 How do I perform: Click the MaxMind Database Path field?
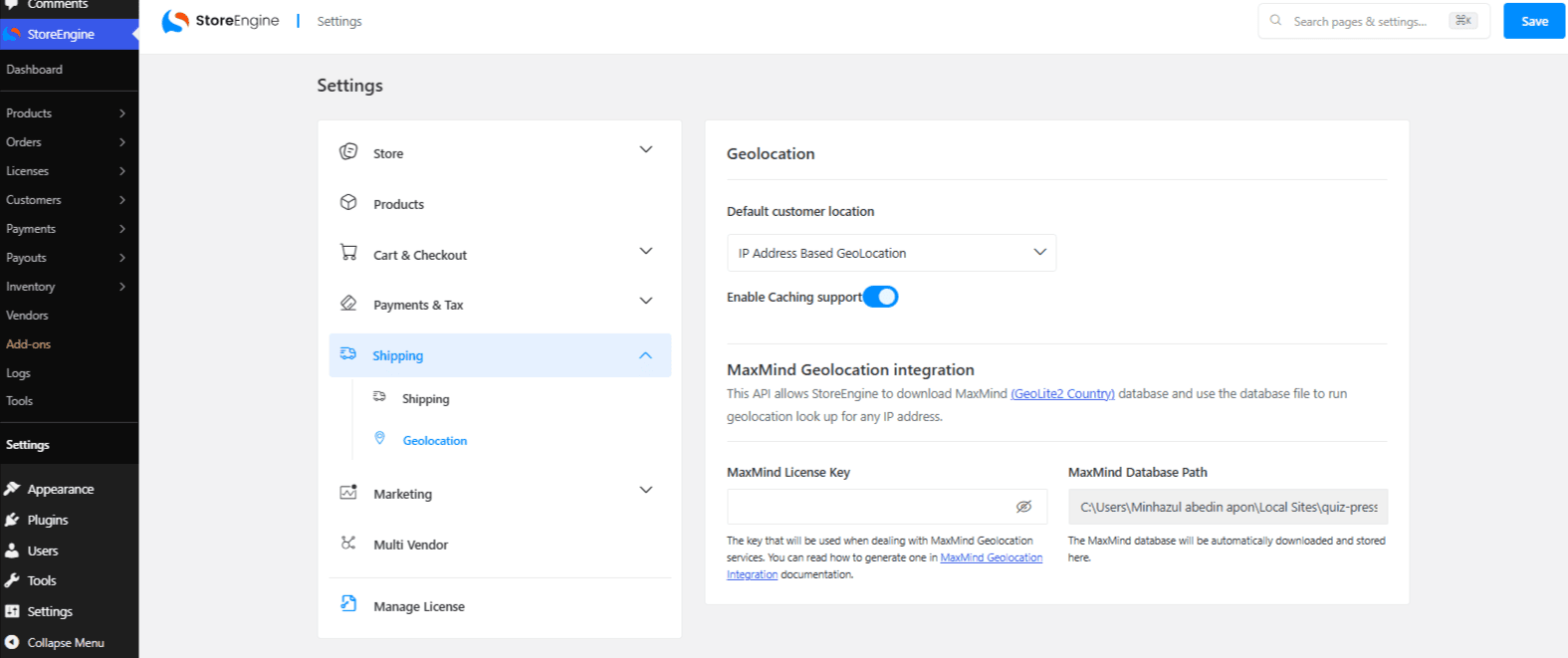point(1228,507)
